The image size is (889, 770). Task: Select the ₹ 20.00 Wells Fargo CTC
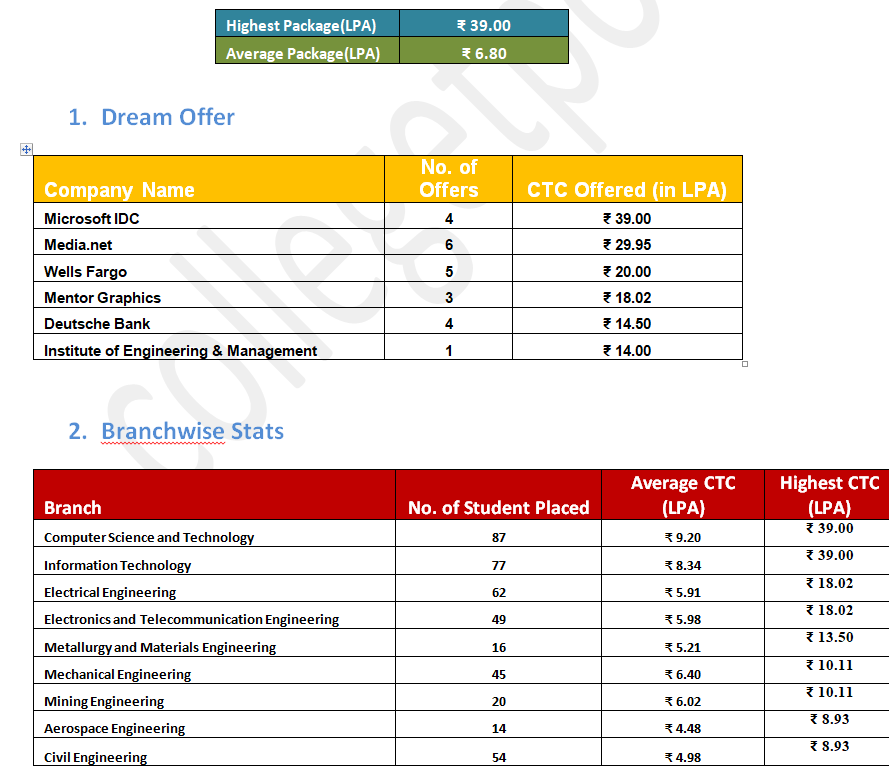[x=627, y=272]
